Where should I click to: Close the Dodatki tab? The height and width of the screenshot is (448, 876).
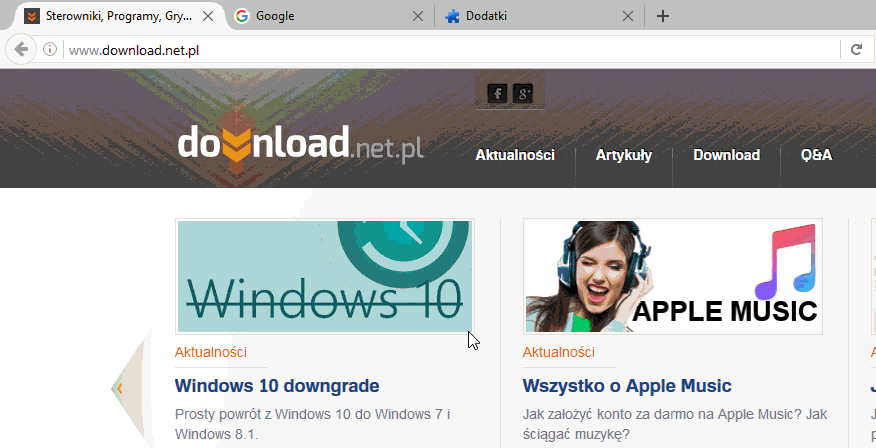tap(628, 16)
